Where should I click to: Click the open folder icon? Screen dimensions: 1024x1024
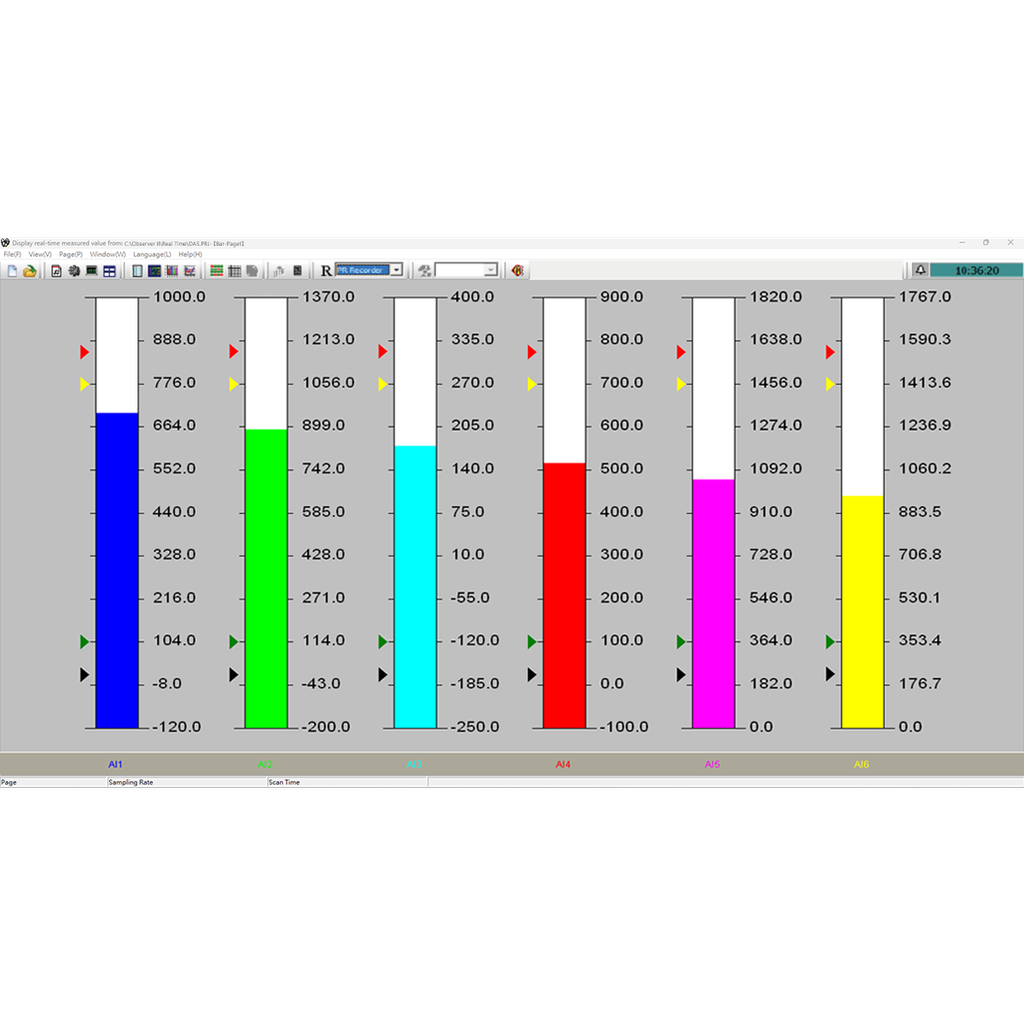tap(29, 270)
